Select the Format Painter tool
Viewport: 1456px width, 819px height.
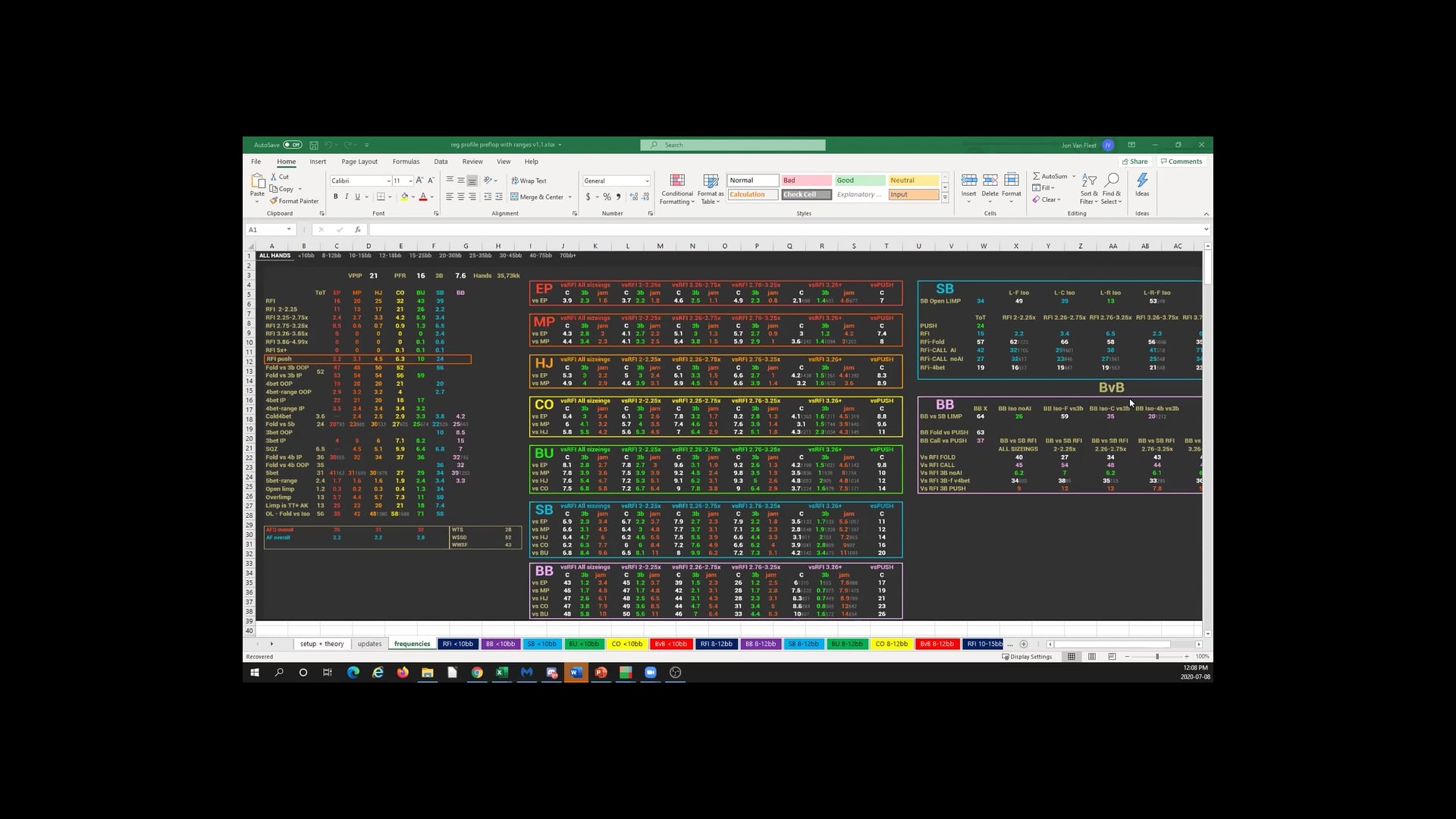click(x=294, y=201)
